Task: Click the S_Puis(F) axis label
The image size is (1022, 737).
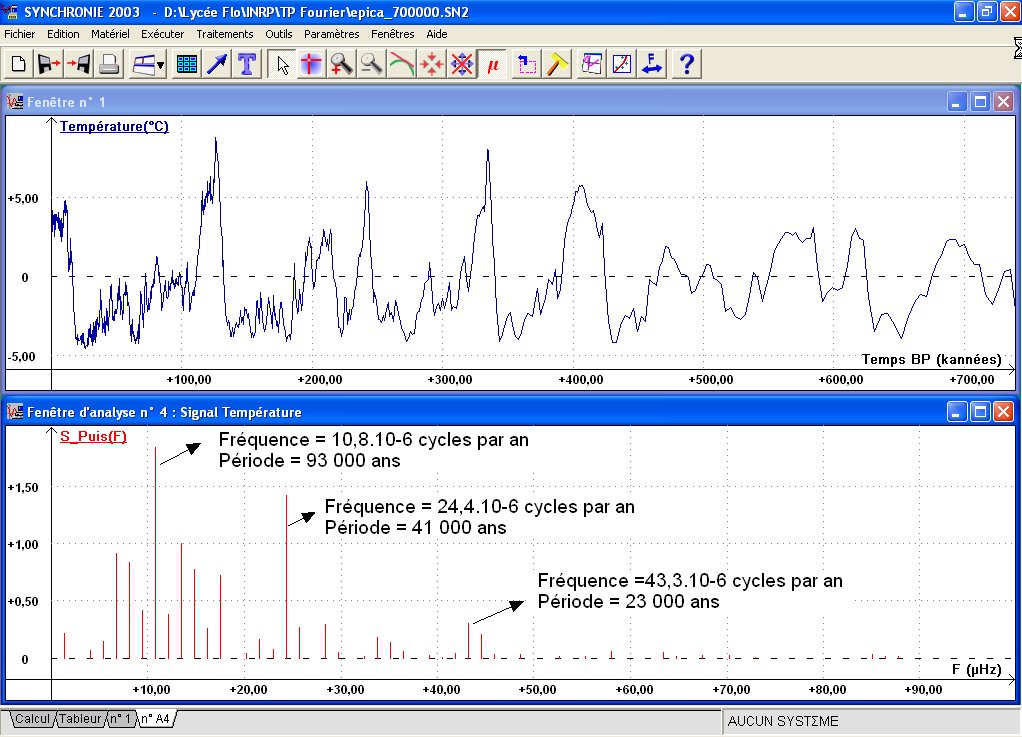Action: tap(93, 437)
